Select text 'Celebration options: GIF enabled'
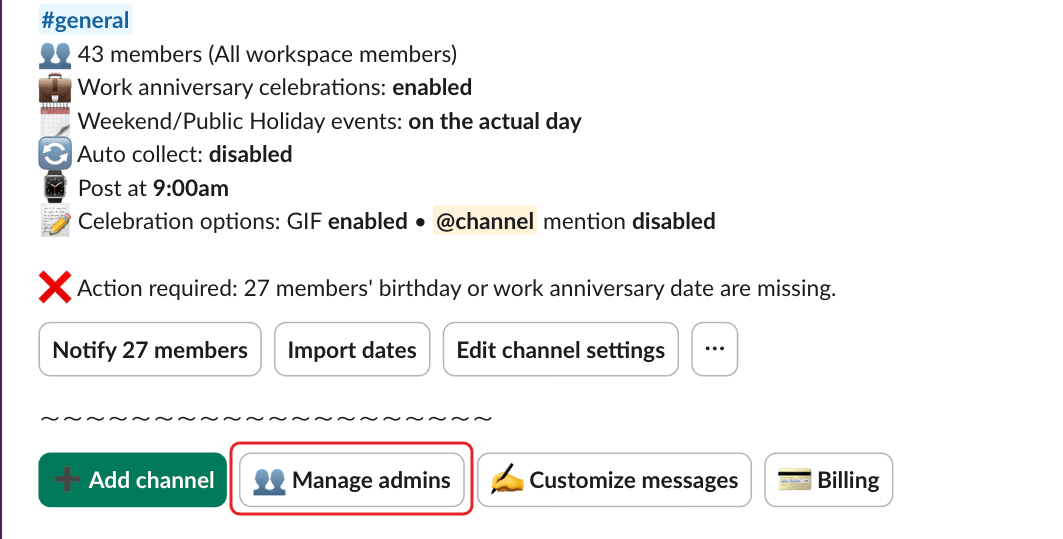1063x539 pixels. (x=243, y=221)
